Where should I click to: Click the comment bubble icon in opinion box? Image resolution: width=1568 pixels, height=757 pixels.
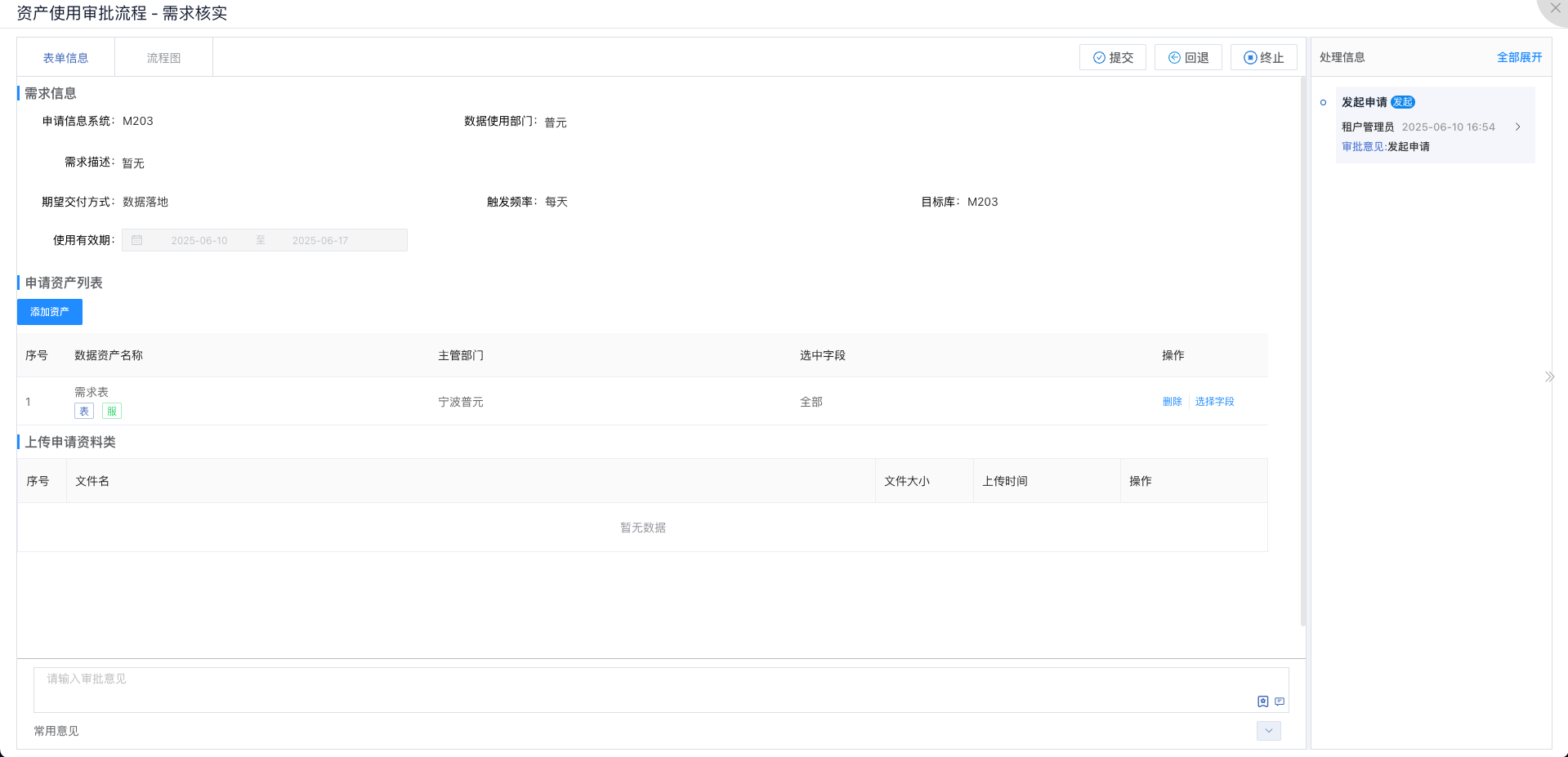tap(1279, 701)
